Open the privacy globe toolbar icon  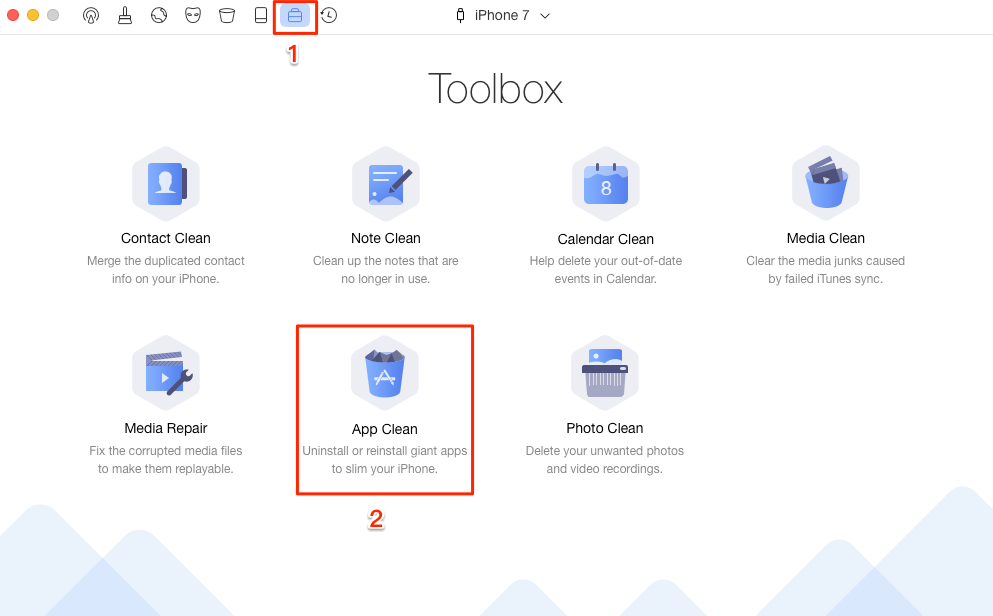[x=159, y=15]
